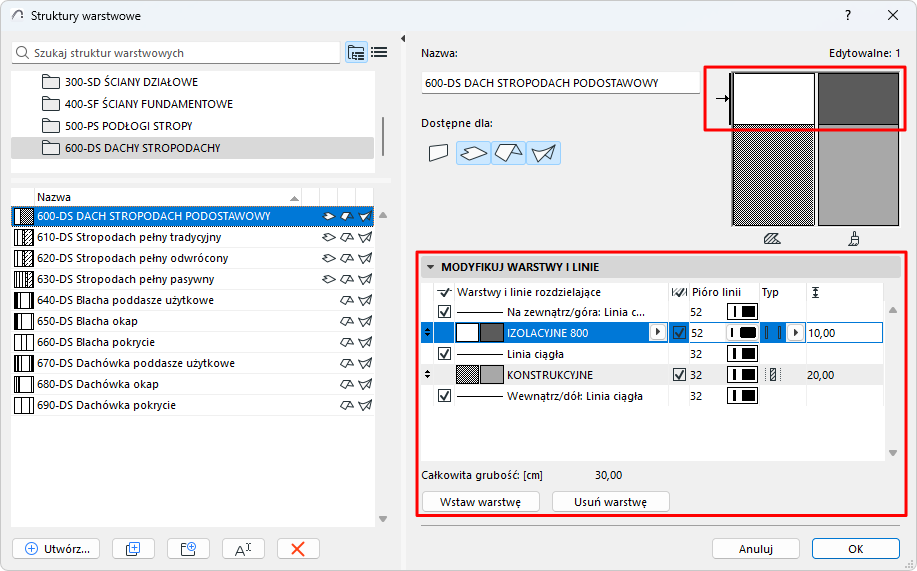Click the Usuń warstwę button

point(611,502)
